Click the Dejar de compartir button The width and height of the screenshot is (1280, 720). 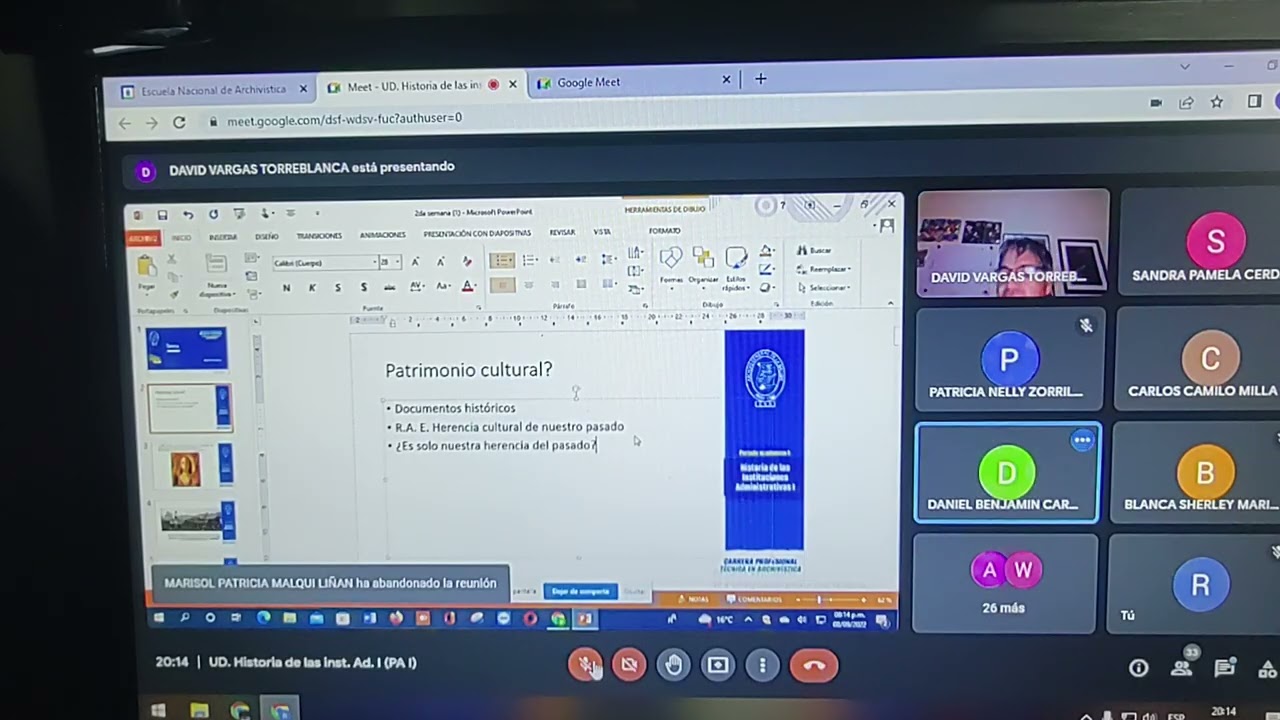point(581,591)
